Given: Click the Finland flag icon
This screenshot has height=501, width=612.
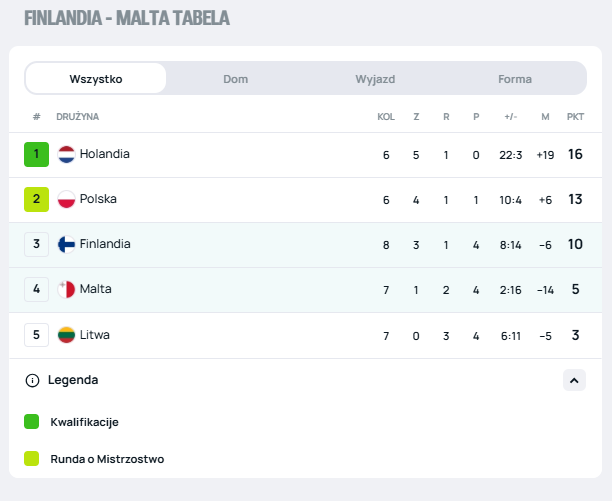Looking at the screenshot, I should (67, 245).
